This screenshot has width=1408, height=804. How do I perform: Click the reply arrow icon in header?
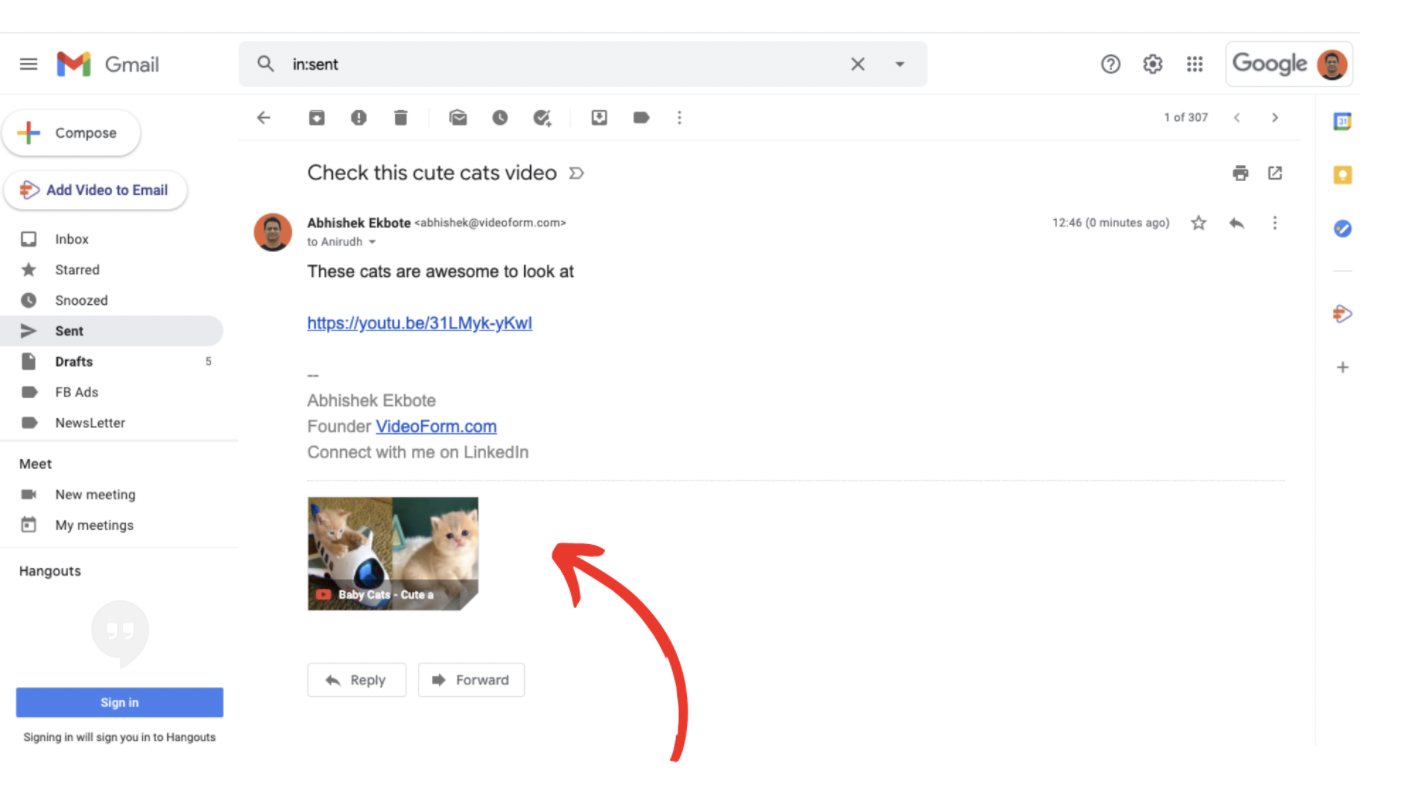pyautogui.click(x=1237, y=223)
